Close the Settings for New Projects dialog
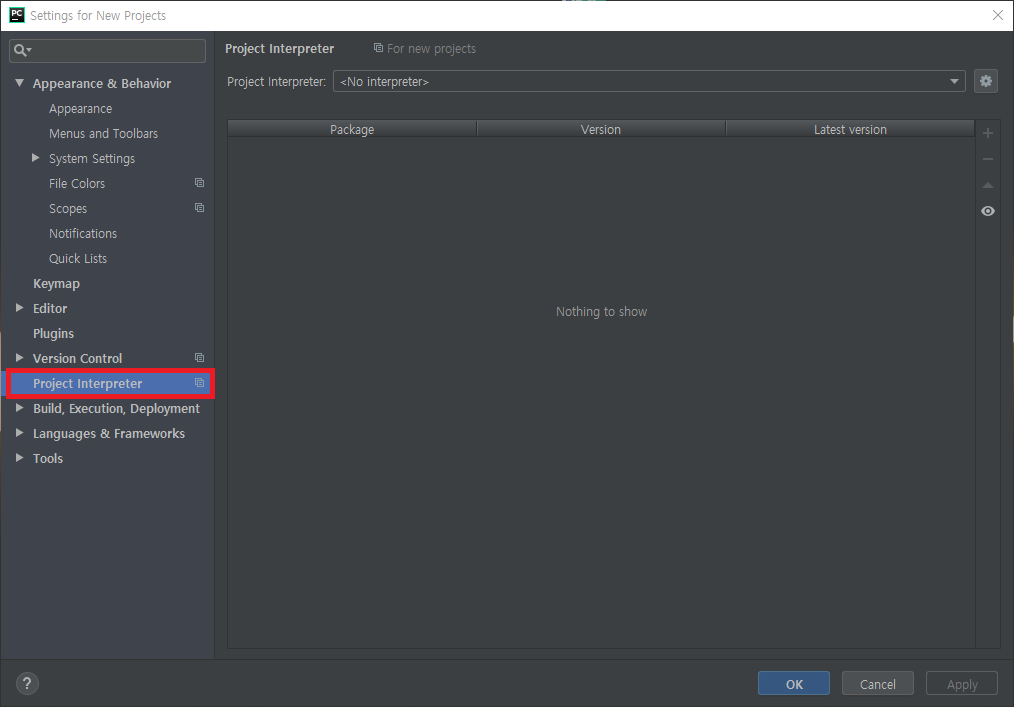 tap(997, 16)
